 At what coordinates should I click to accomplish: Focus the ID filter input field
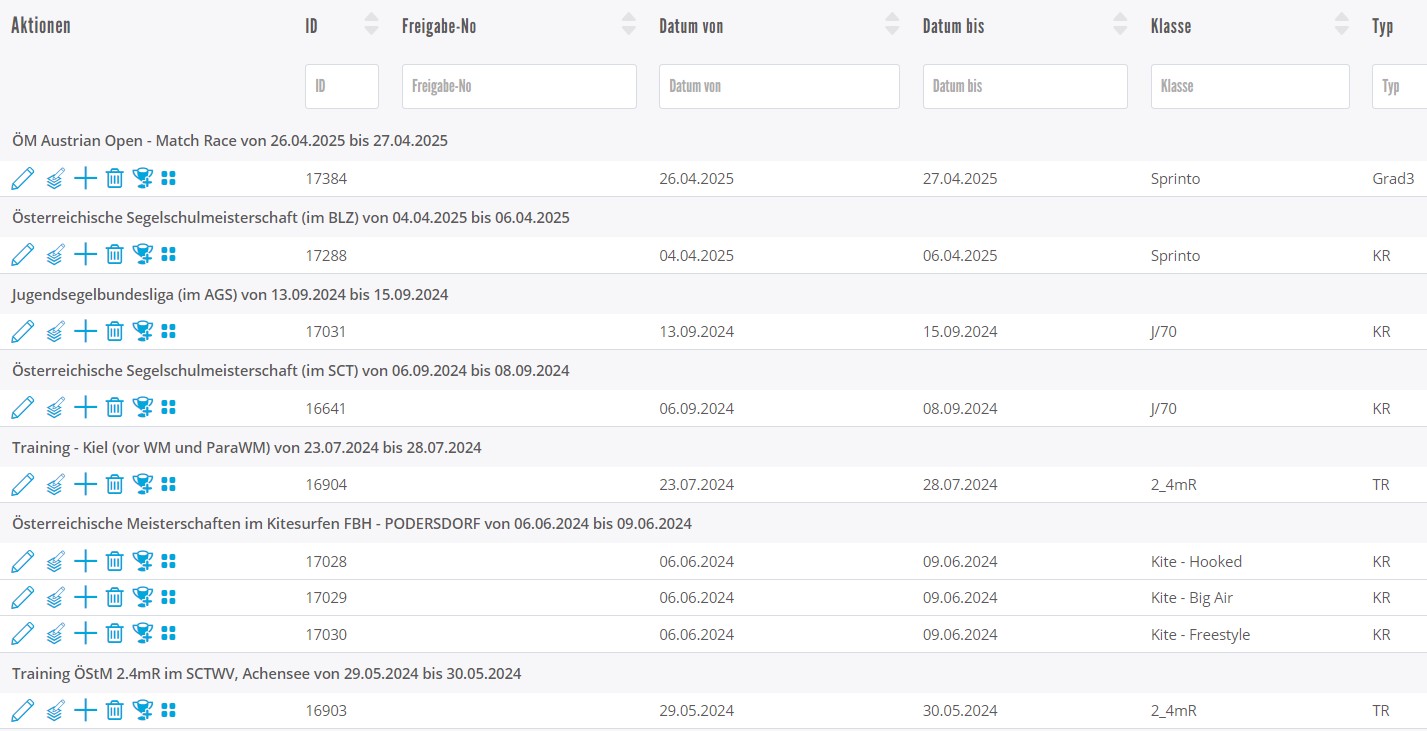point(342,87)
